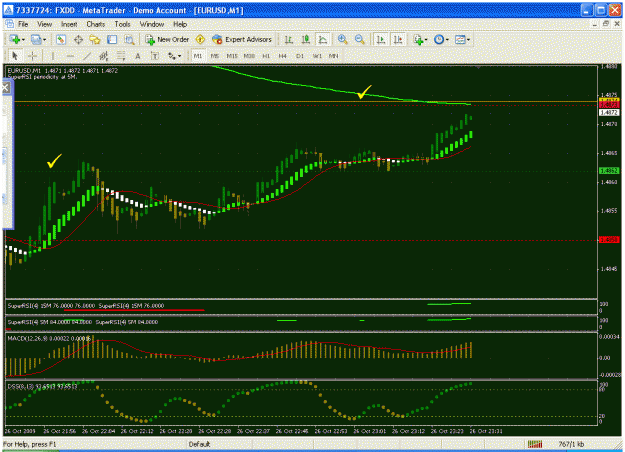Viewport: 625px width, 452px height.
Task: Select the arrow cursor tool
Action: click(15, 56)
